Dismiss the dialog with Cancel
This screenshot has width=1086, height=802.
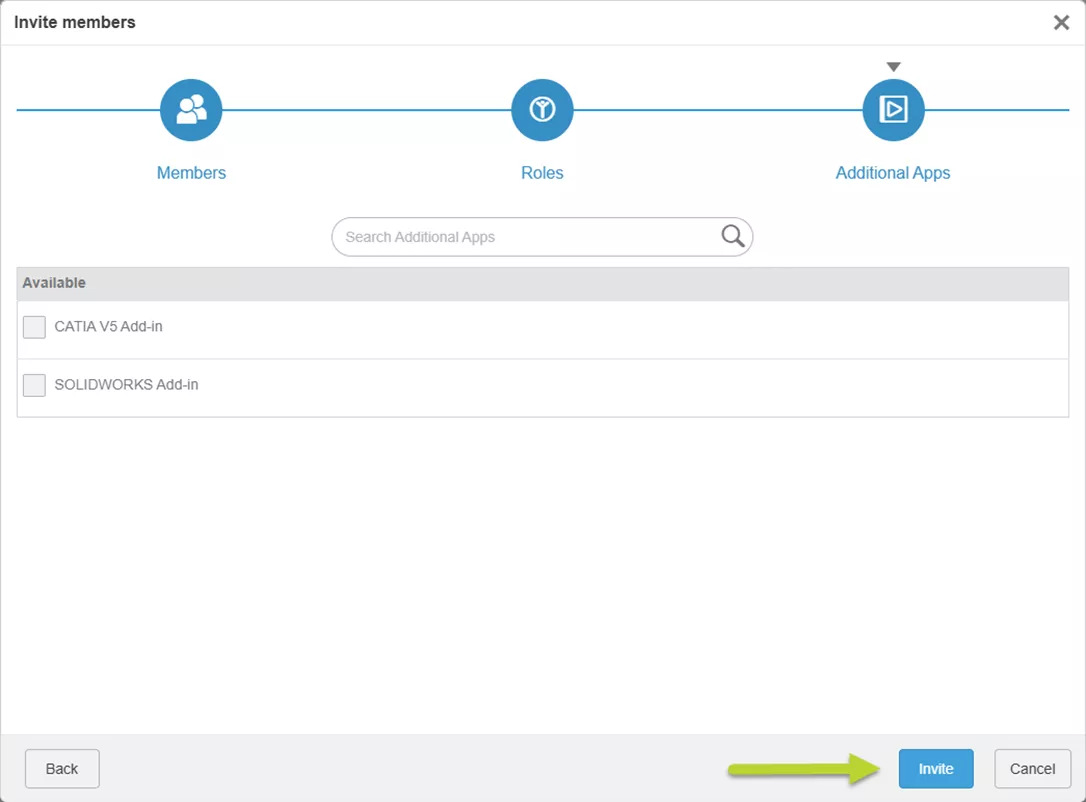click(1032, 768)
